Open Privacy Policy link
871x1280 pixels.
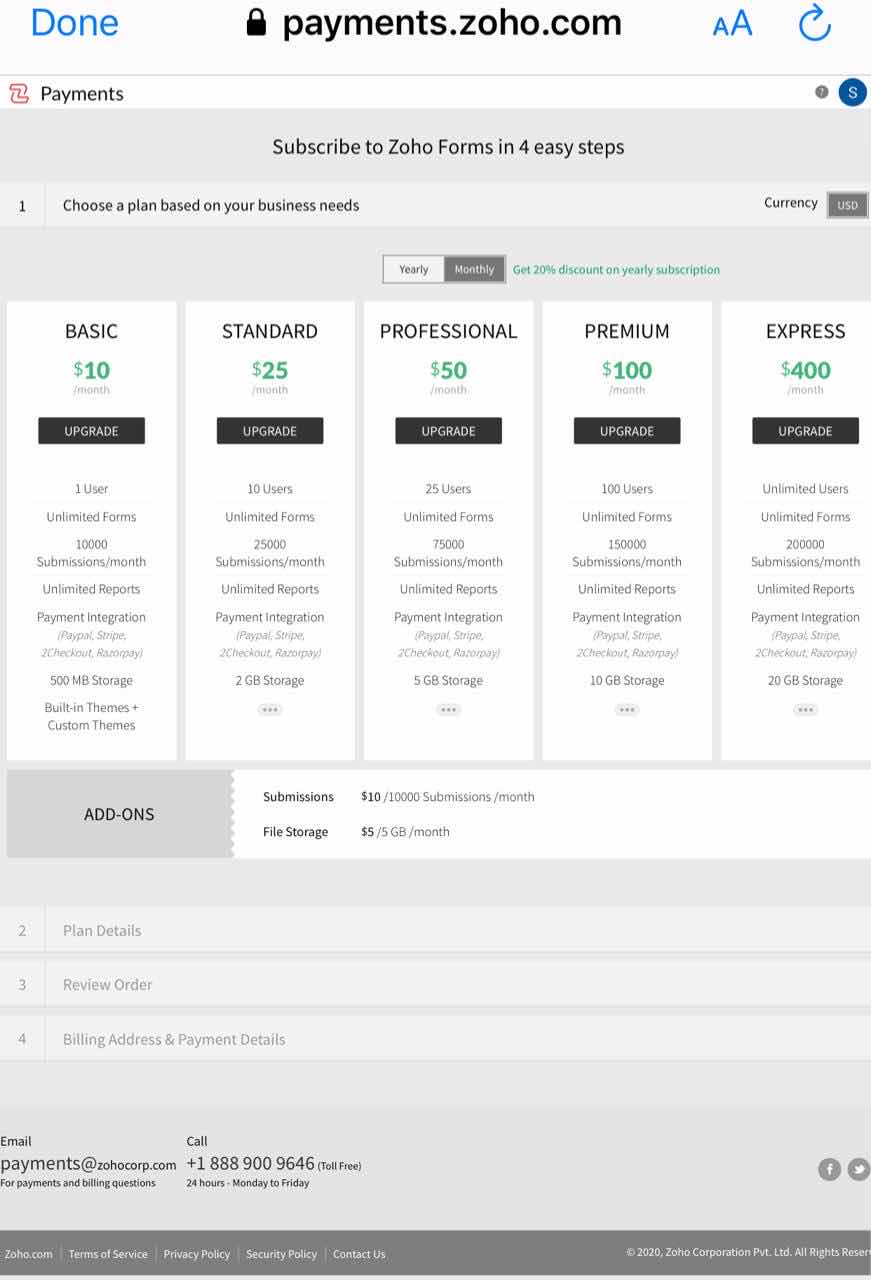pyautogui.click(x=197, y=1254)
